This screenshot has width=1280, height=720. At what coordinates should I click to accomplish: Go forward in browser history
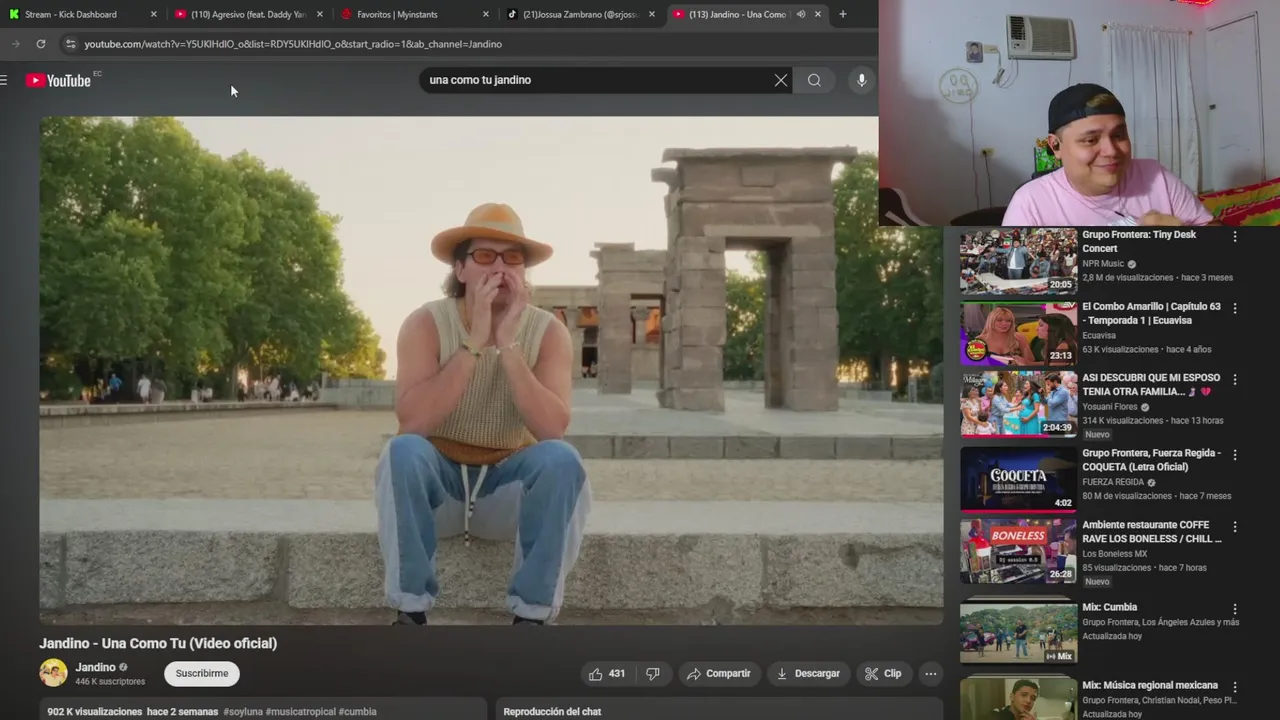pyautogui.click(x=16, y=44)
